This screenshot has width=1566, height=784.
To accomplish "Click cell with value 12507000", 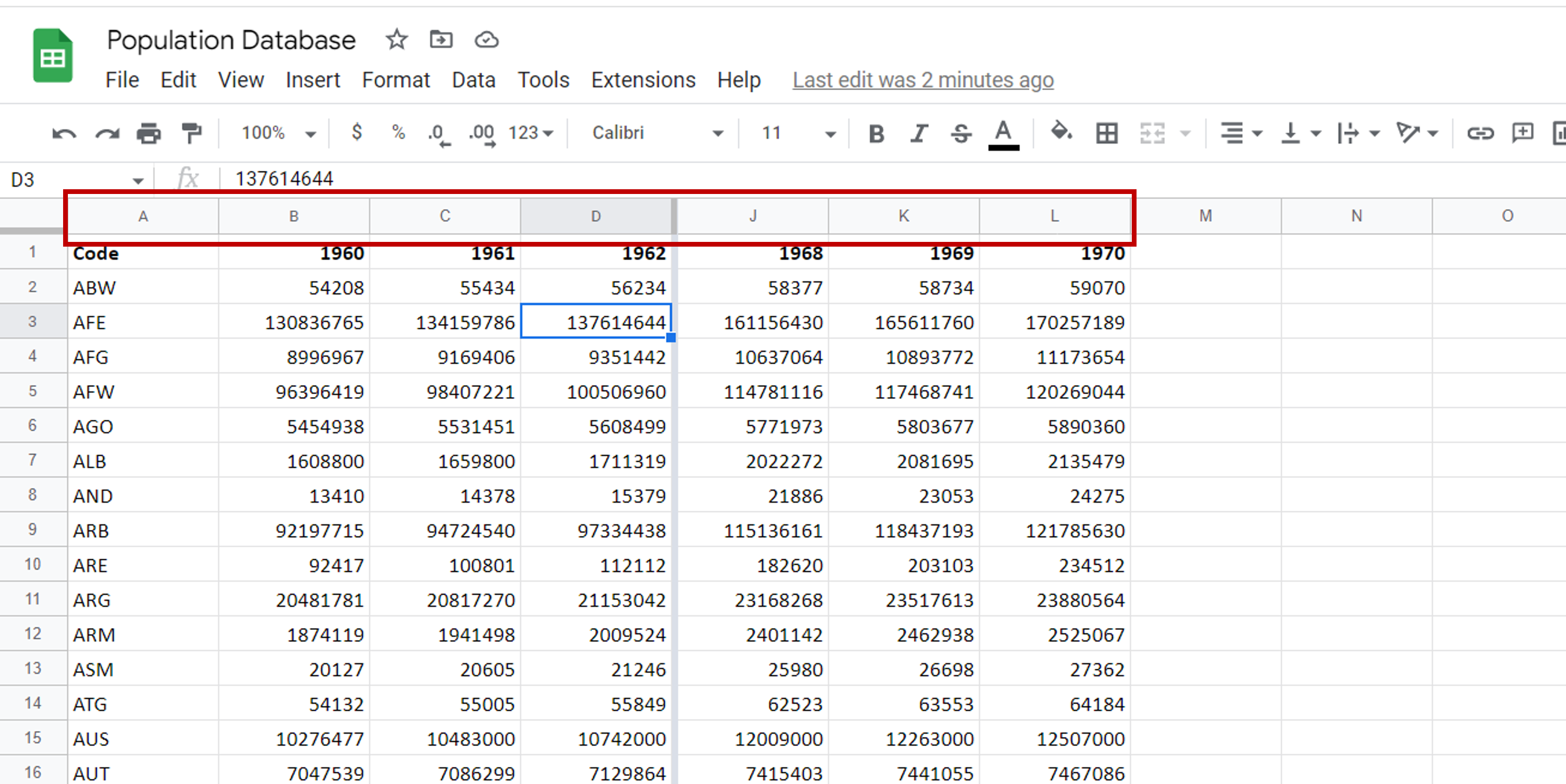I will pyautogui.click(x=1055, y=738).
